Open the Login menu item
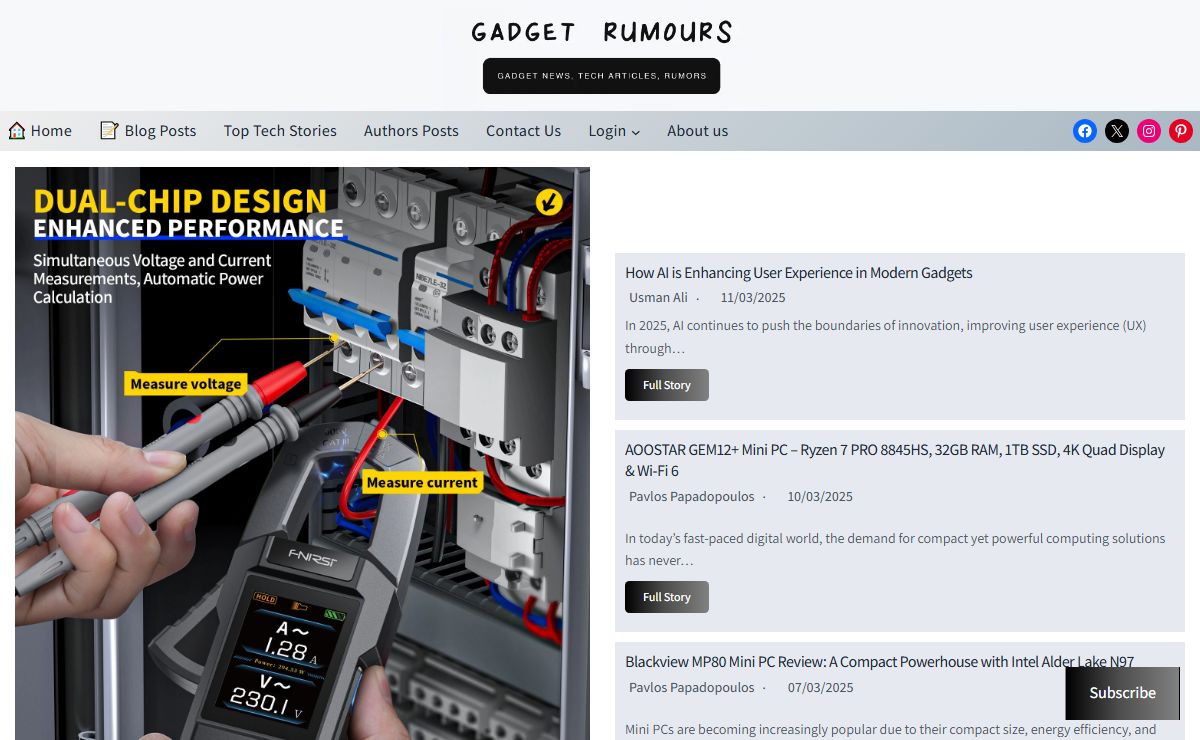 (x=607, y=131)
